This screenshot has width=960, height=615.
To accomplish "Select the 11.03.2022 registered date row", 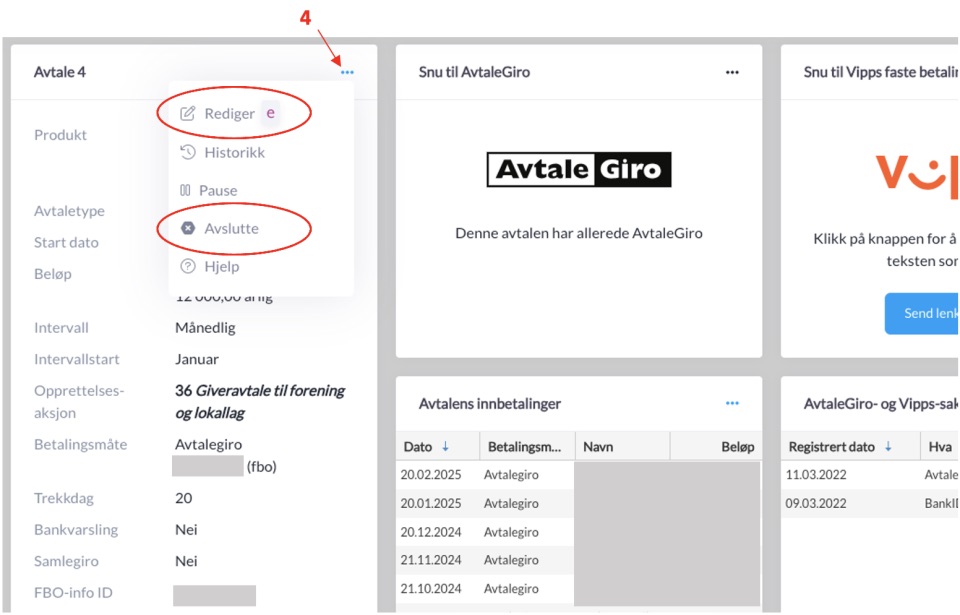I will coord(817,475).
